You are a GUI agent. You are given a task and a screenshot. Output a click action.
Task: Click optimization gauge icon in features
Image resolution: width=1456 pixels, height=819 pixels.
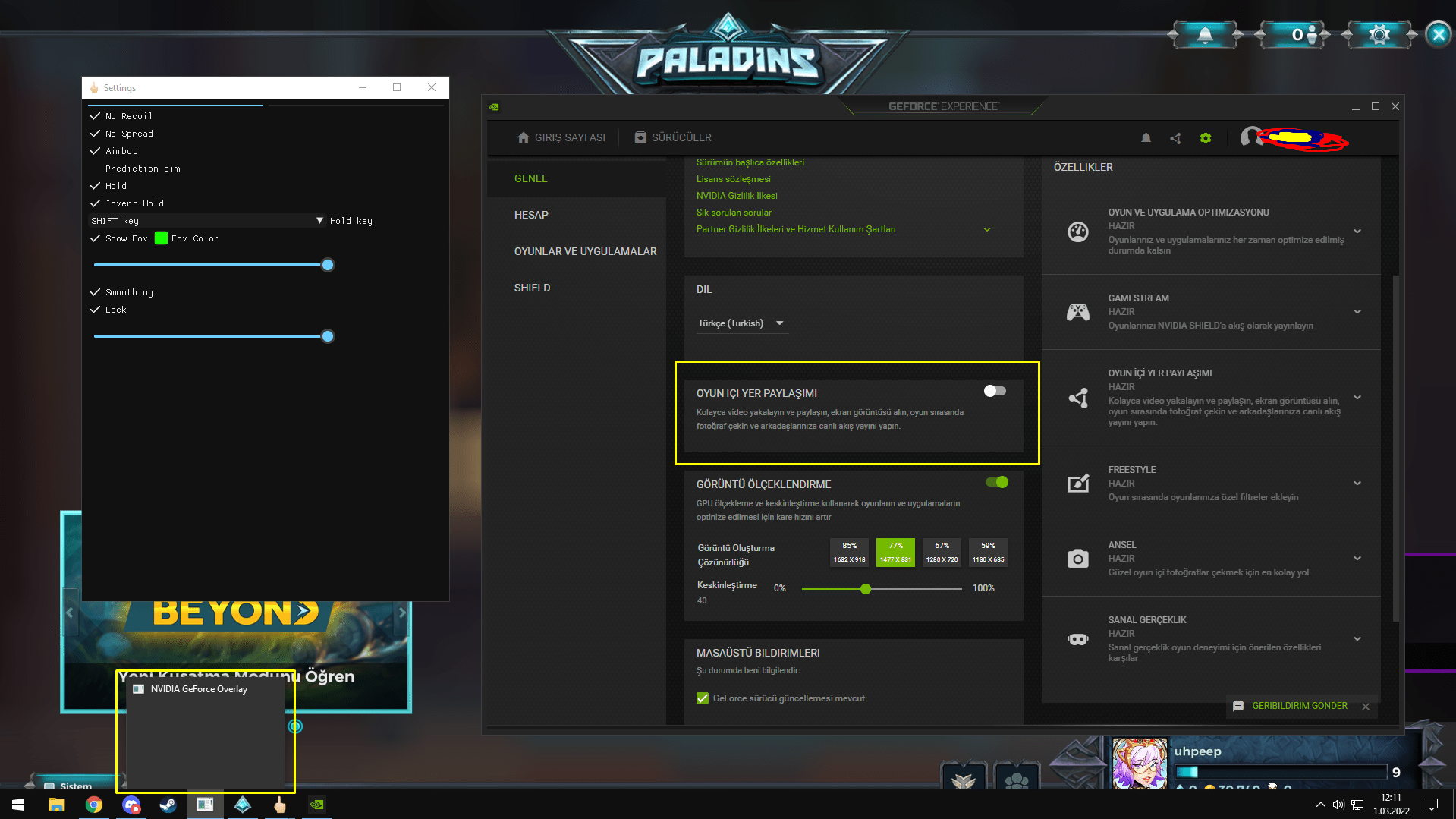(x=1078, y=232)
